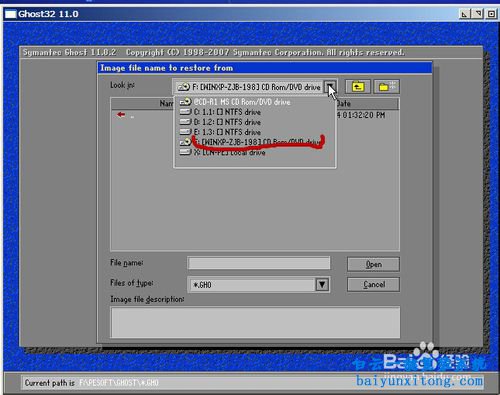The height and width of the screenshot is (395, 500).
Task: Click the Ghost32 window icon in title bar
Action: click(11, 14)
